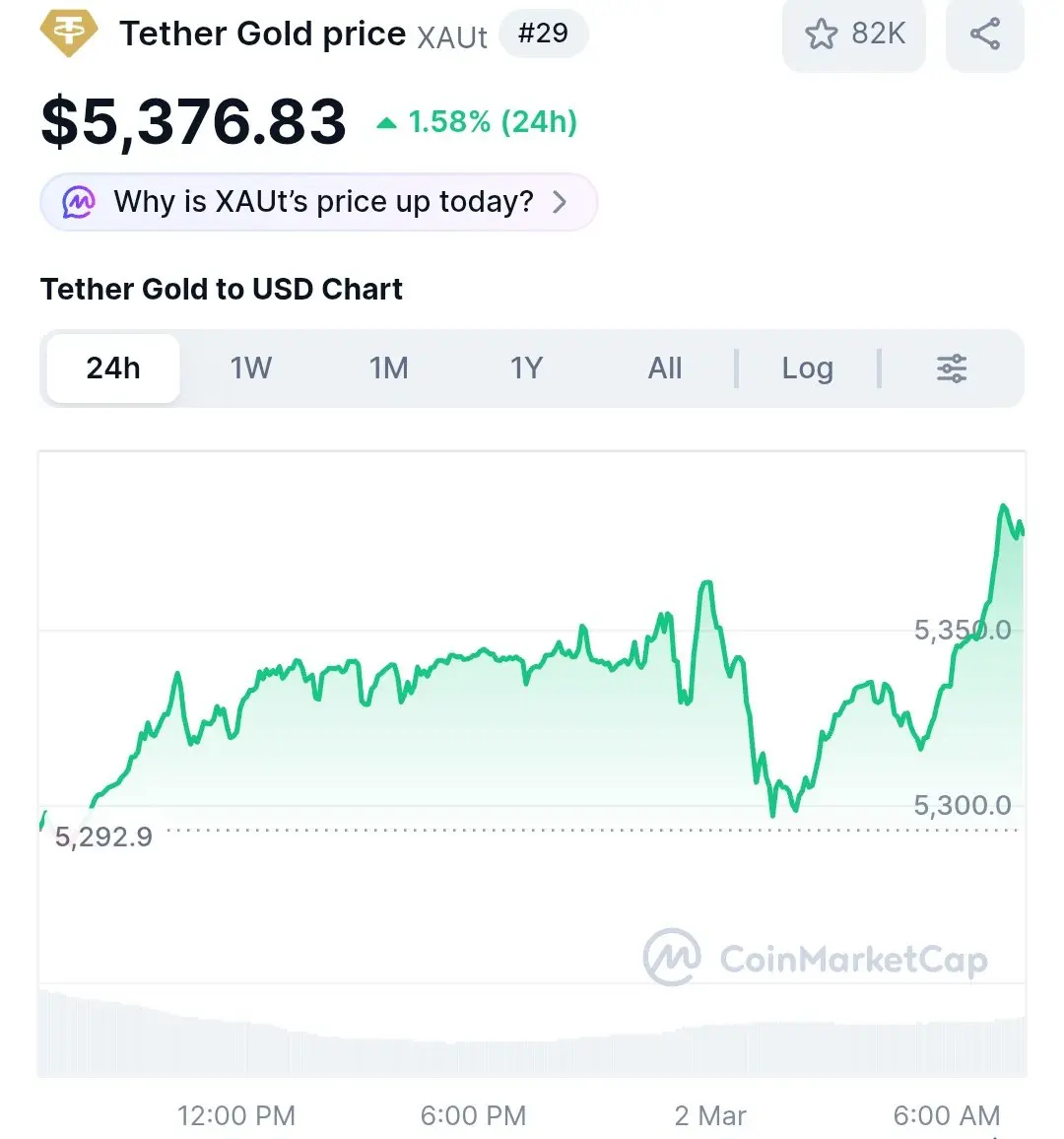Click the #29 rank badge
This screenshot has width=1064, height=1139.
click(x=543, y=33)
